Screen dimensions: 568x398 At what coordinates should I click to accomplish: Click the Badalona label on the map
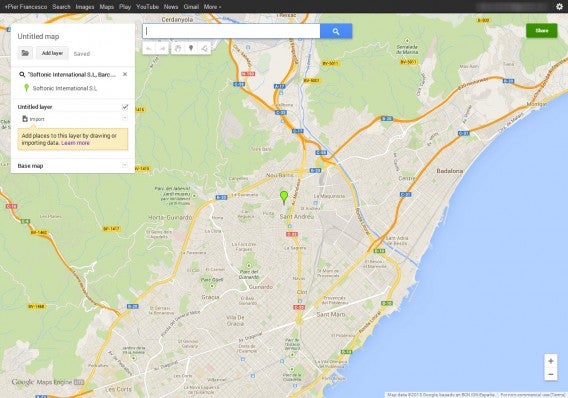450,171
